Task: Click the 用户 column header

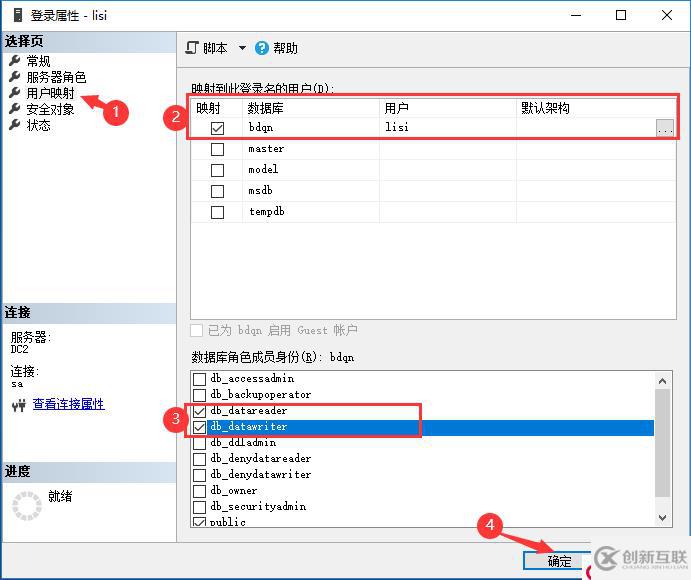Action: click(448, 108)
